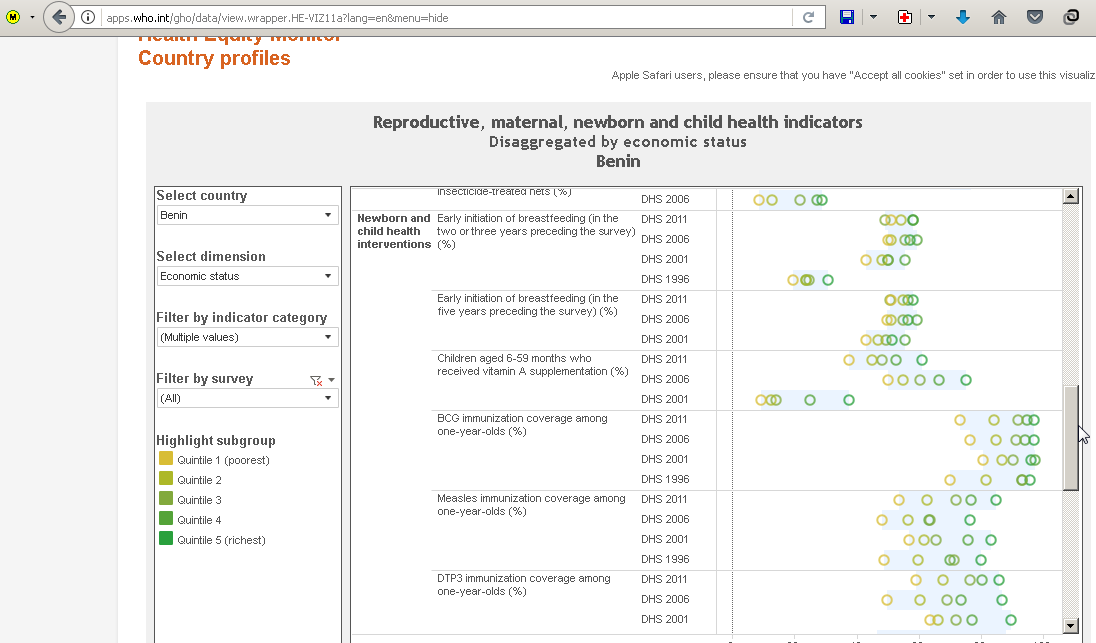Open the Select dimension dropdown showing Economic status
This screenshot has width=1096, height=643.
point(247,276)
